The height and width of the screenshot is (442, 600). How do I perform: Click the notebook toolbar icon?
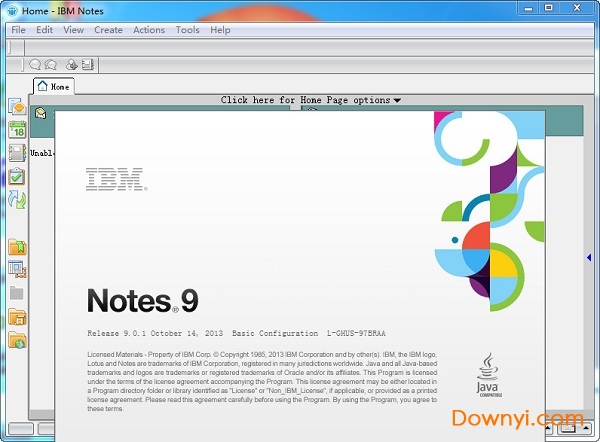pyautogui.click(x=88, y=65)
